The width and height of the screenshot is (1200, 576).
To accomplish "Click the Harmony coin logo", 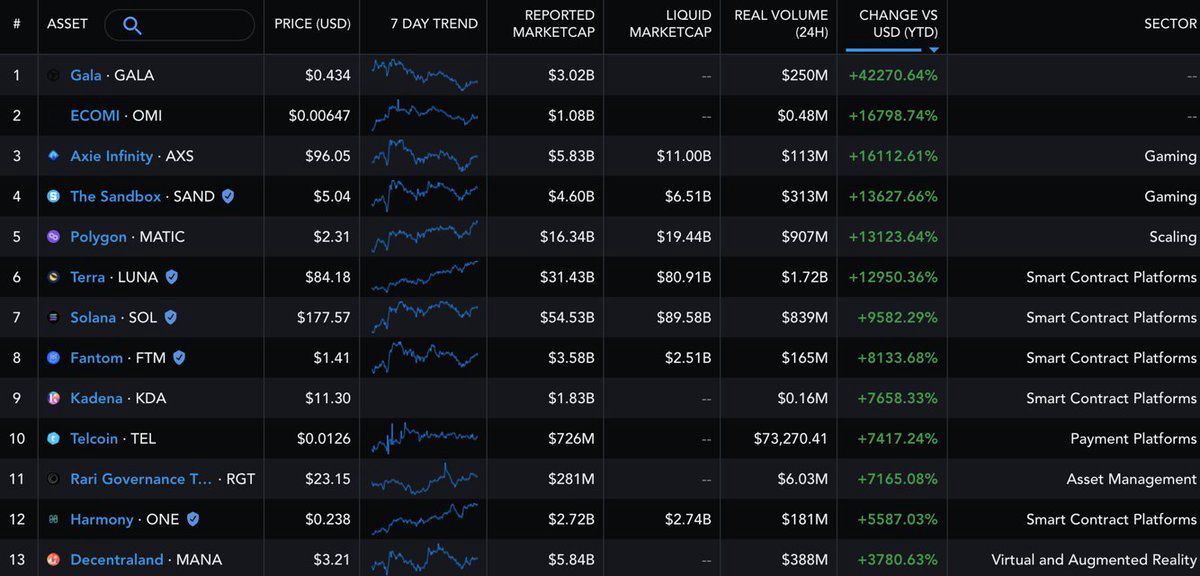I will pyautogui.click(x=54, y=519).
